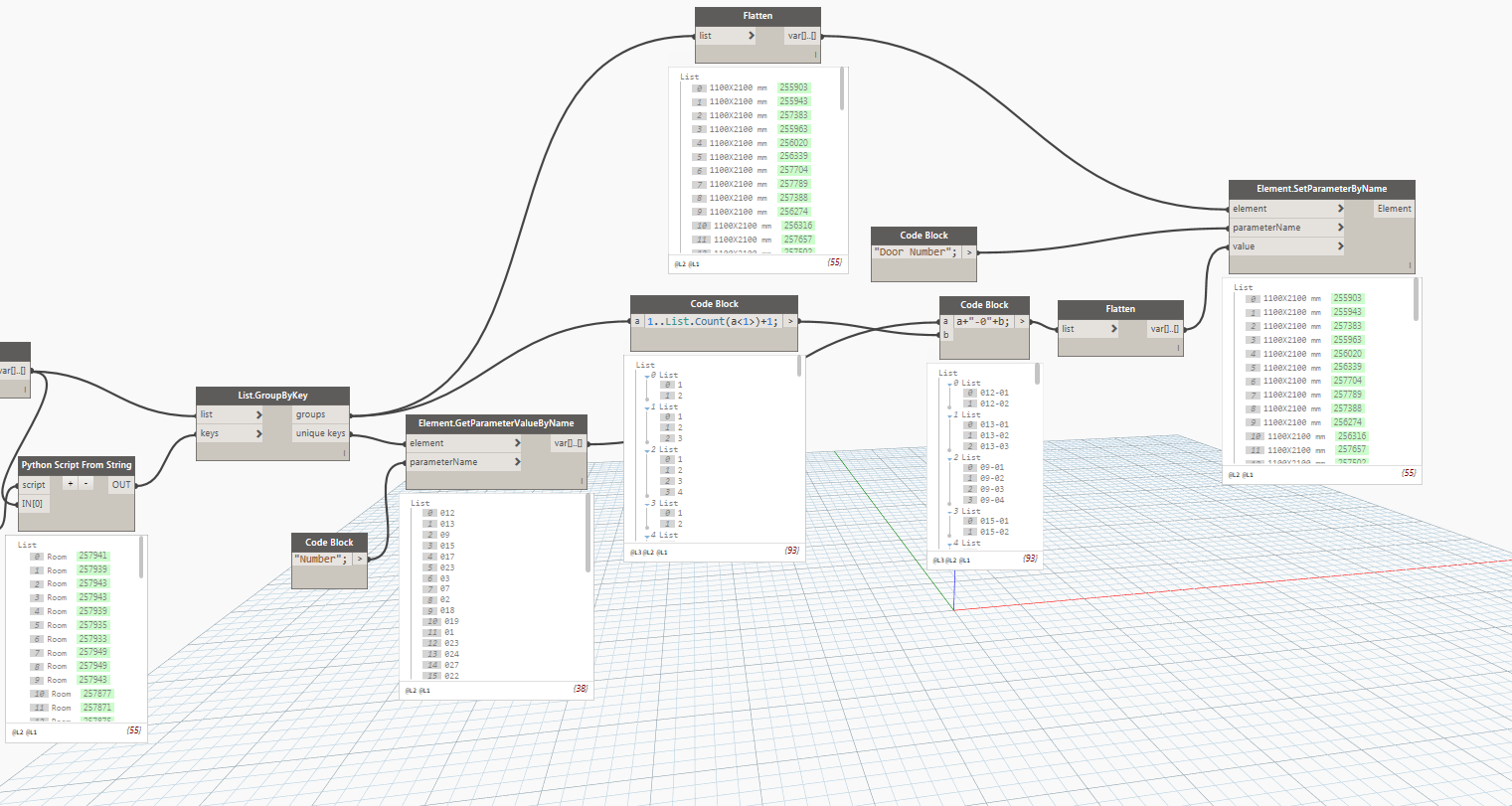
Task: Open Room ID 257877 in Python preview
Action: [x=97, y=694]
